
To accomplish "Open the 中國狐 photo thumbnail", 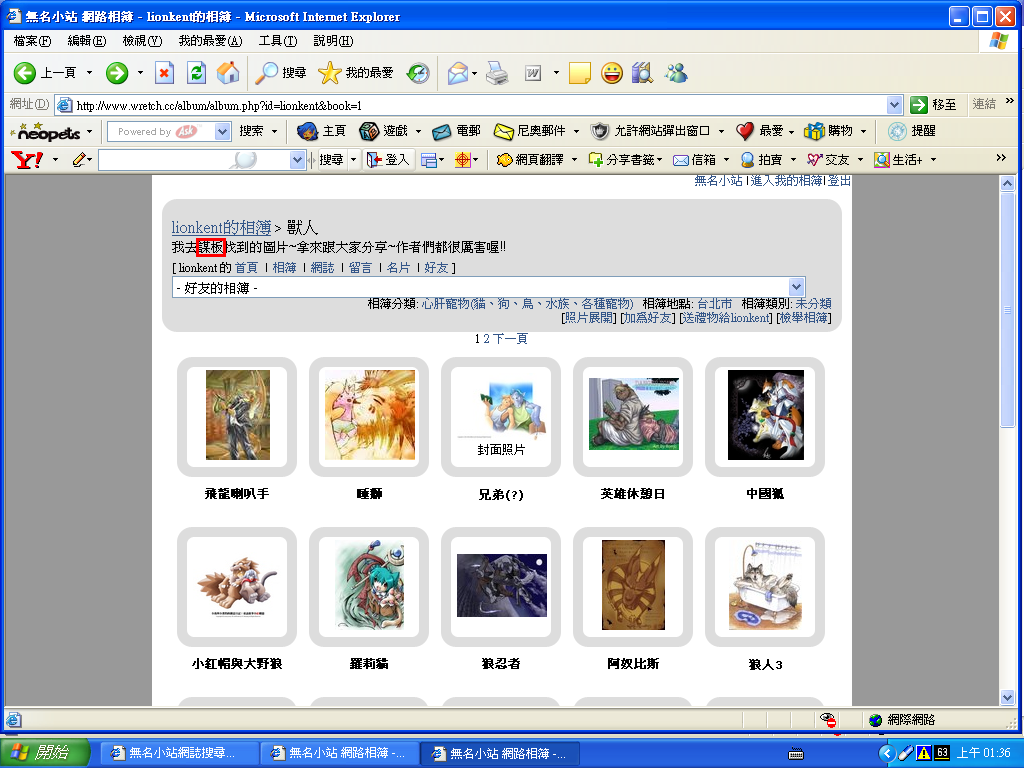I will tap(765, 415).
